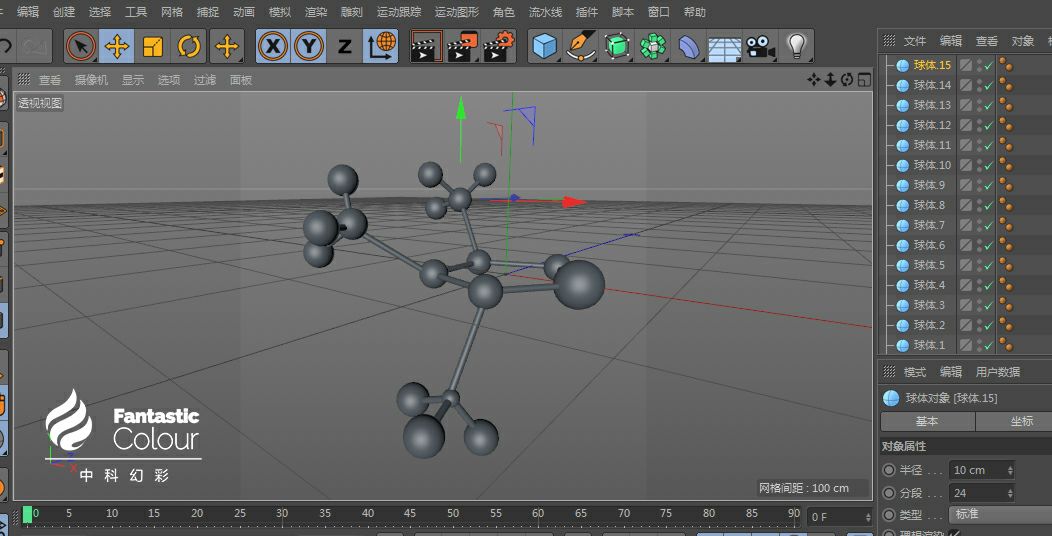Open the cube primitive object tool

click(x=544, y=46)
